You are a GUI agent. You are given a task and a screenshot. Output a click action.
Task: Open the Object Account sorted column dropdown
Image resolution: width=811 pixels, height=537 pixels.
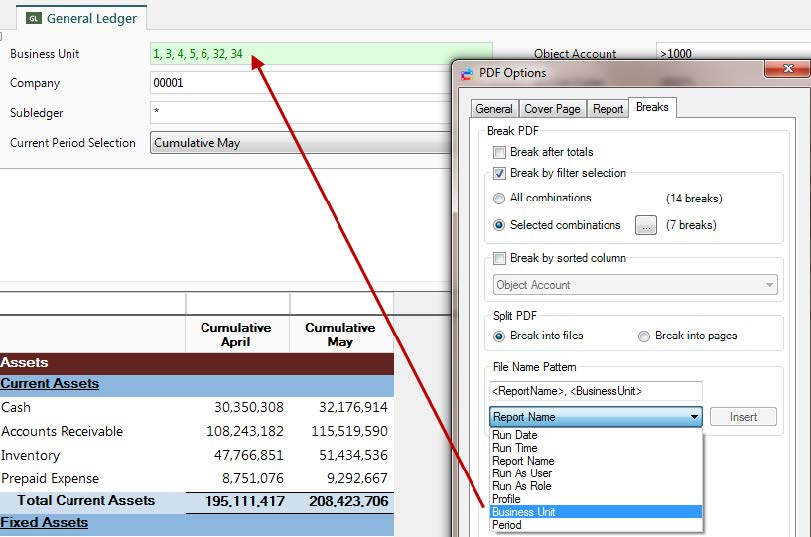634,285
